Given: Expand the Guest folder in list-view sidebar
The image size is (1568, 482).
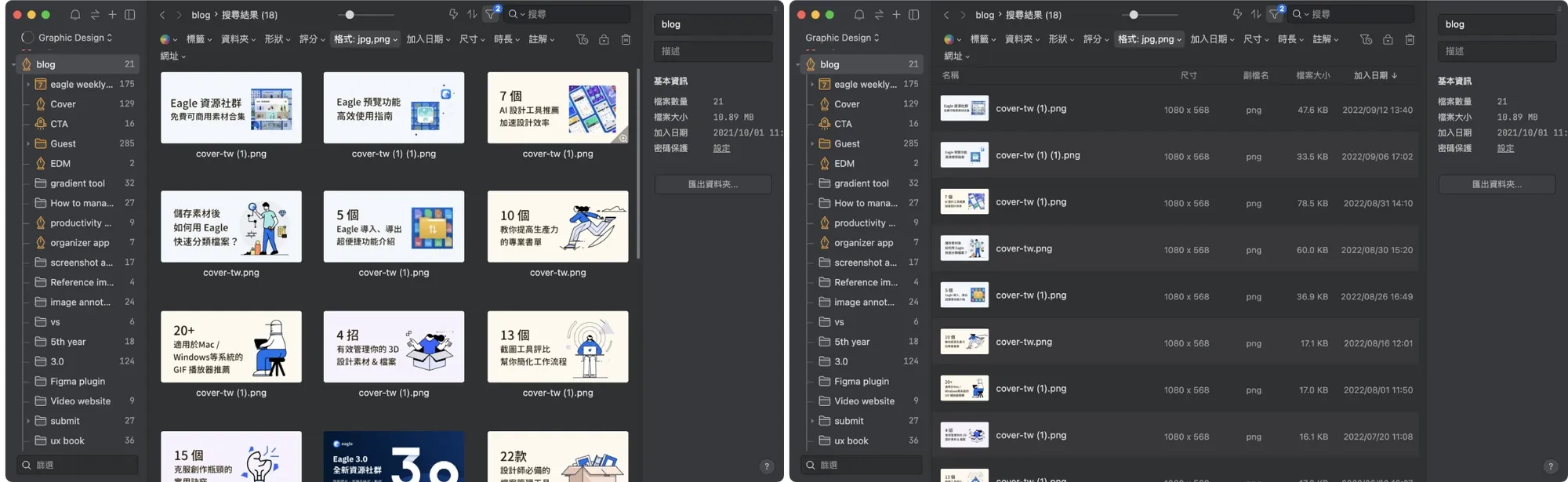Looking at the screenshot, I should (812, 143).
